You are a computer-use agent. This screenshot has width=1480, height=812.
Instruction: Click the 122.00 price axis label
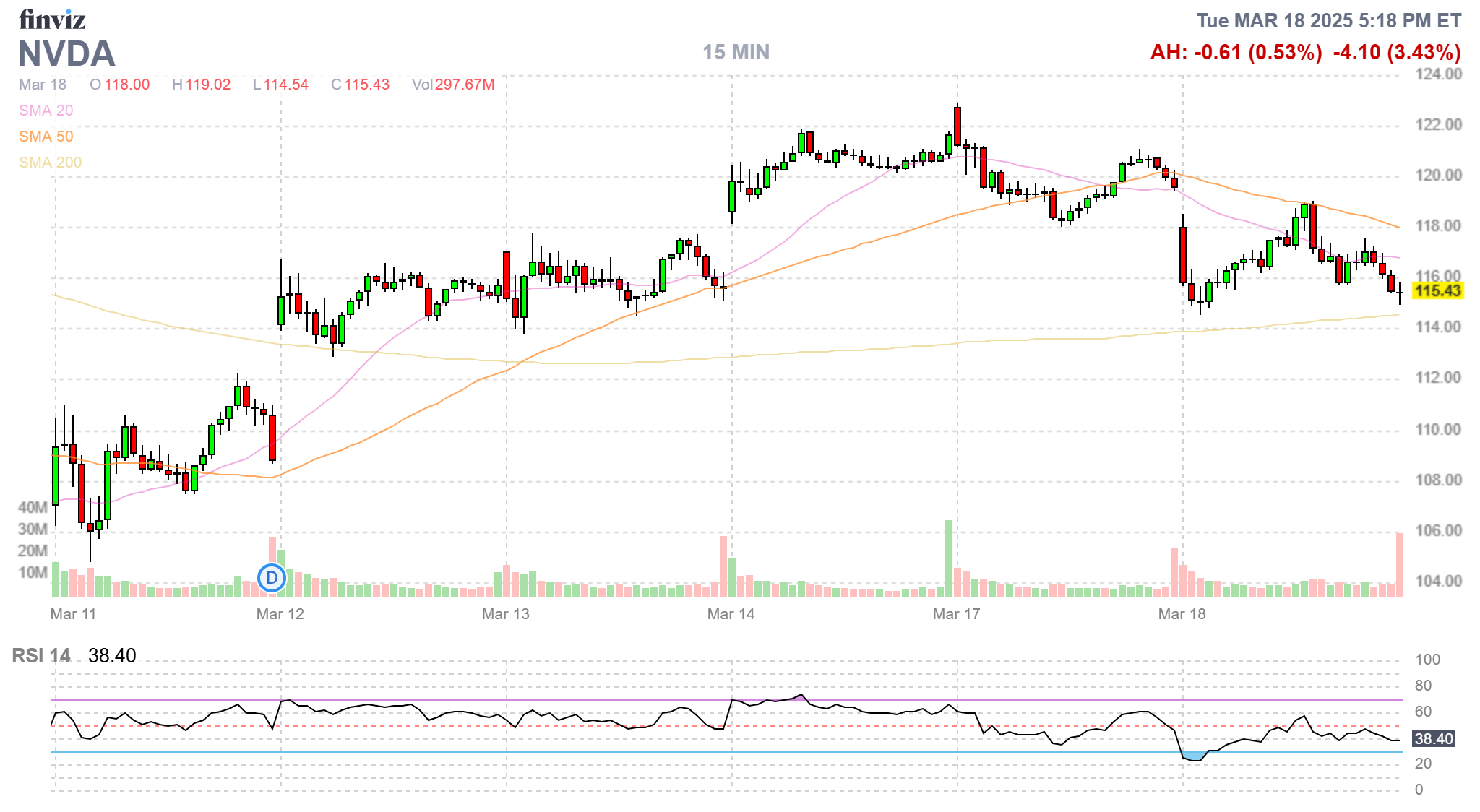(1438, 125)
